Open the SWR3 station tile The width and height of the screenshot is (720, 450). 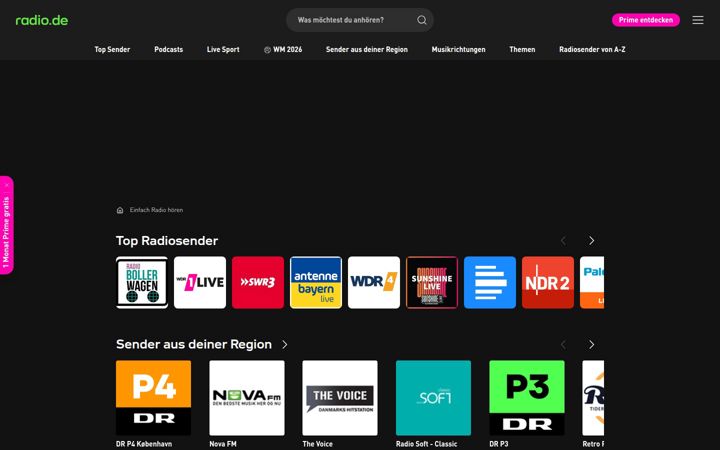[258, 282]
